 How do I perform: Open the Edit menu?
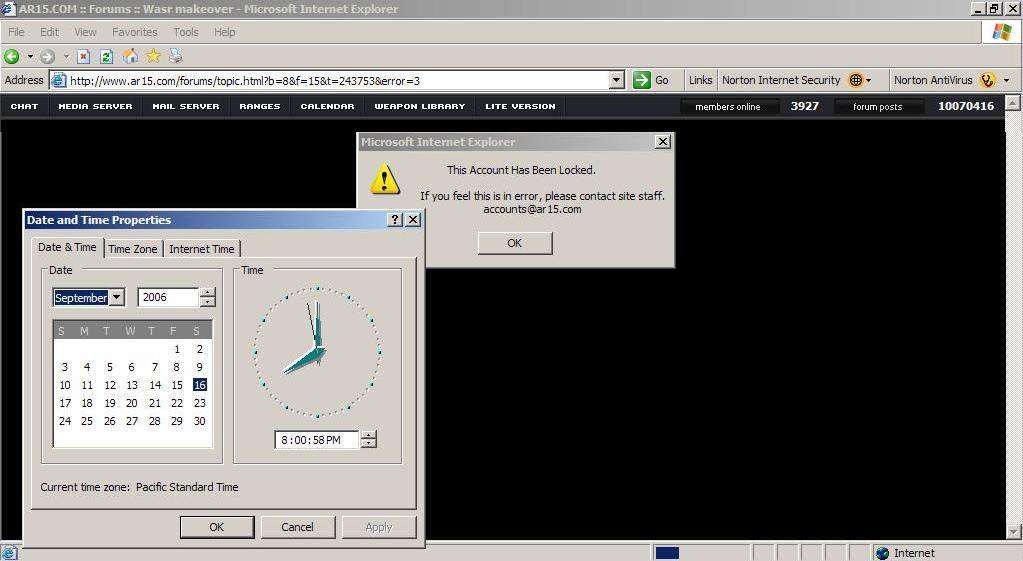[x=49, y=32]
